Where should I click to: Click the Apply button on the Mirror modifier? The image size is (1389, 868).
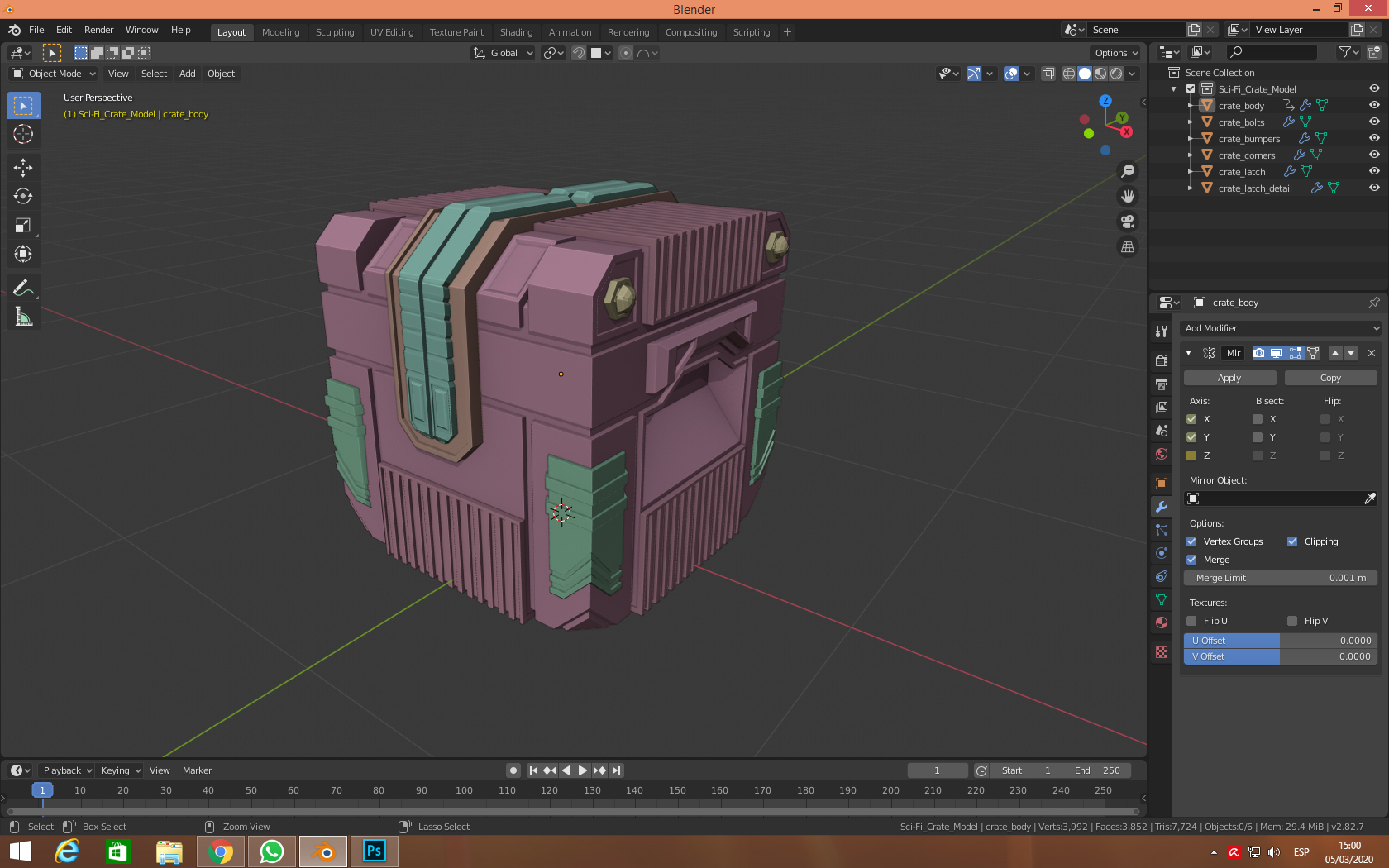click(x=1229, y=377)
